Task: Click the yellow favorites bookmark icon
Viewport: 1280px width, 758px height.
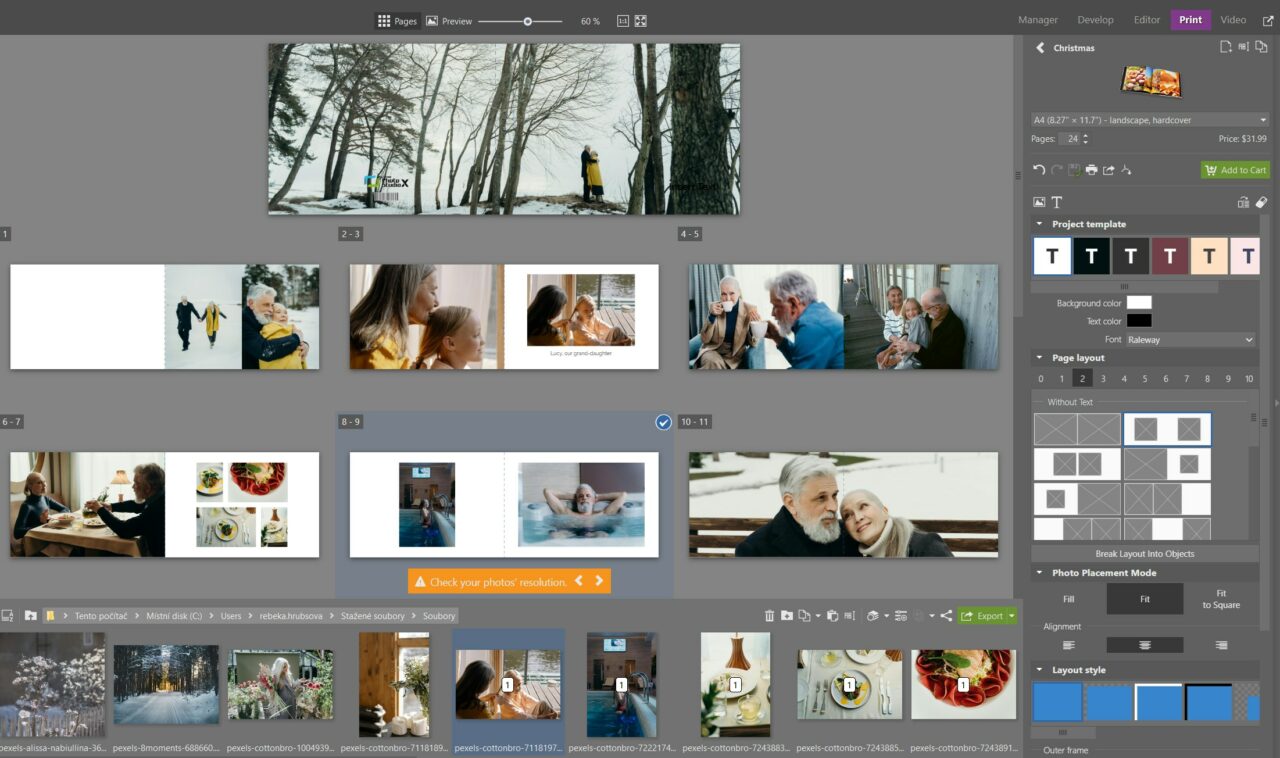Action: (x=50, y=615)
